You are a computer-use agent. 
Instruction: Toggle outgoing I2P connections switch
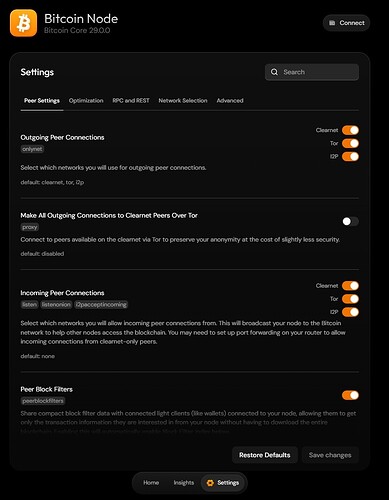click(350, 156)
